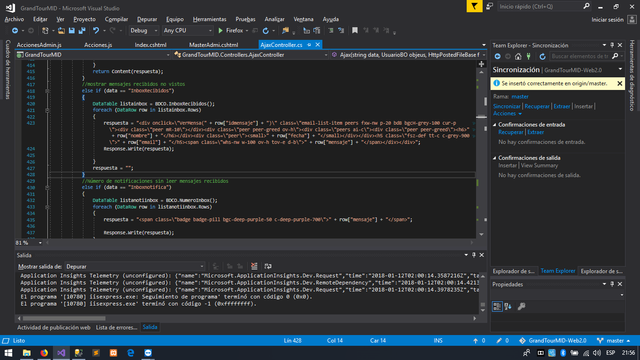
Task: Click the feedback notification flag icon
Action: coord(474,7)
